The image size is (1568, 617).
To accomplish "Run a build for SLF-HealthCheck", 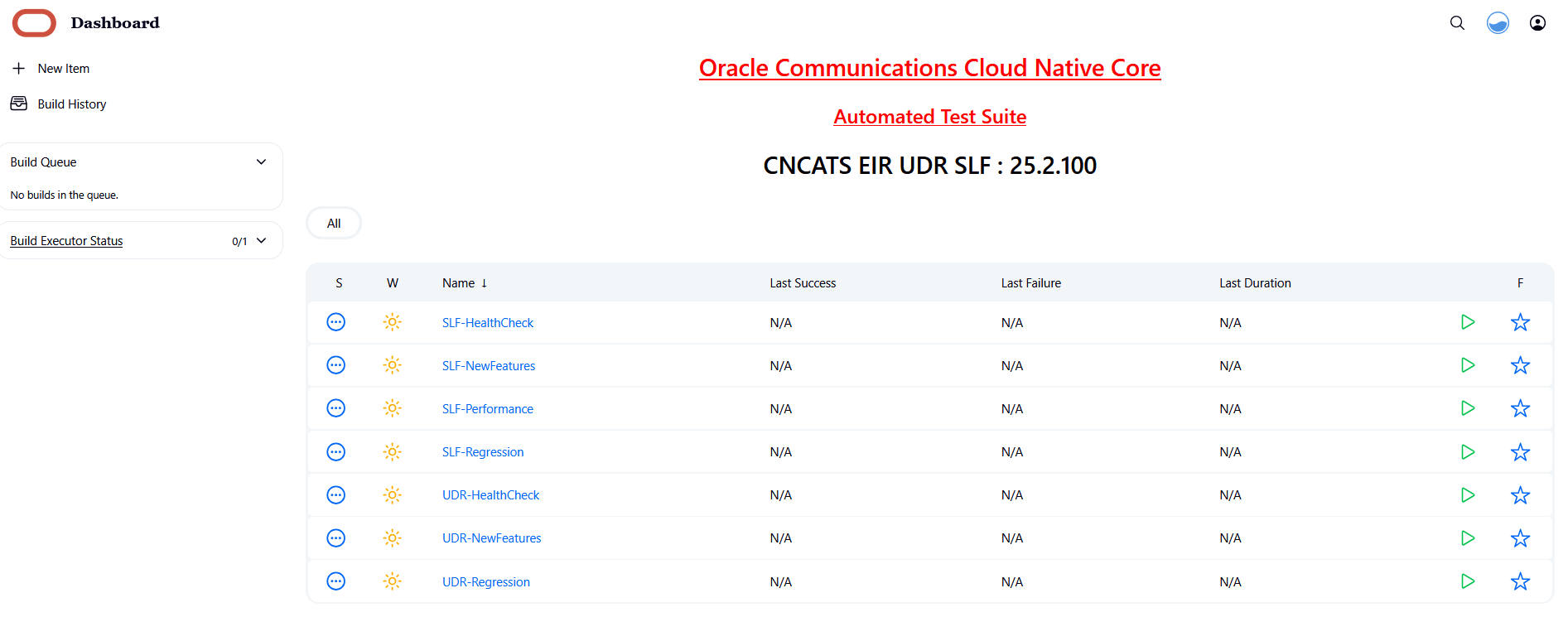I will tap(1468, 322).
